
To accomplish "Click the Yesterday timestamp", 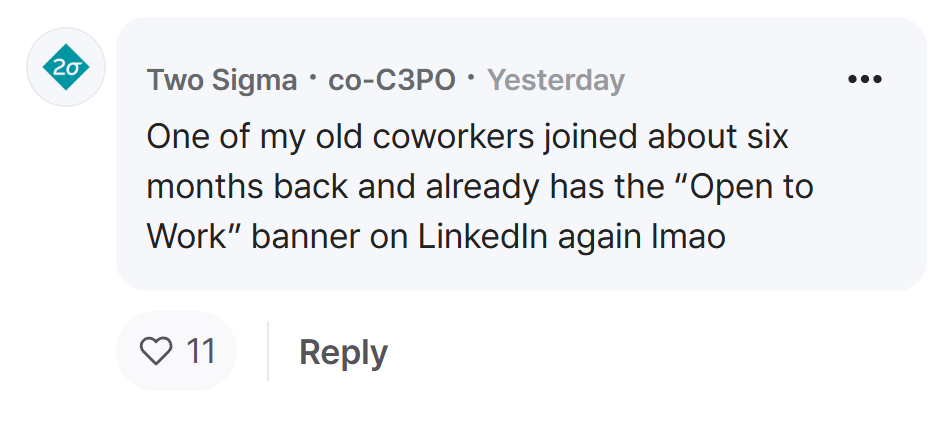I will point(556,80).
